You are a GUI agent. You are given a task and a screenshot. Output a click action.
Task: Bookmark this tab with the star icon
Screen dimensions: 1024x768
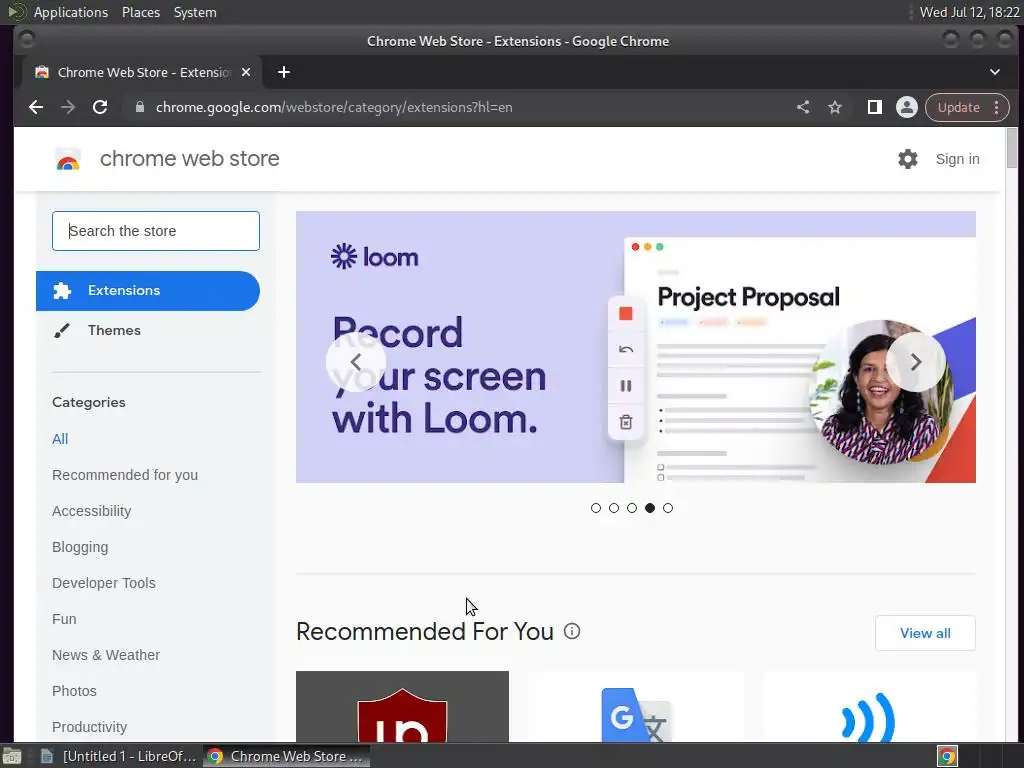835,107
